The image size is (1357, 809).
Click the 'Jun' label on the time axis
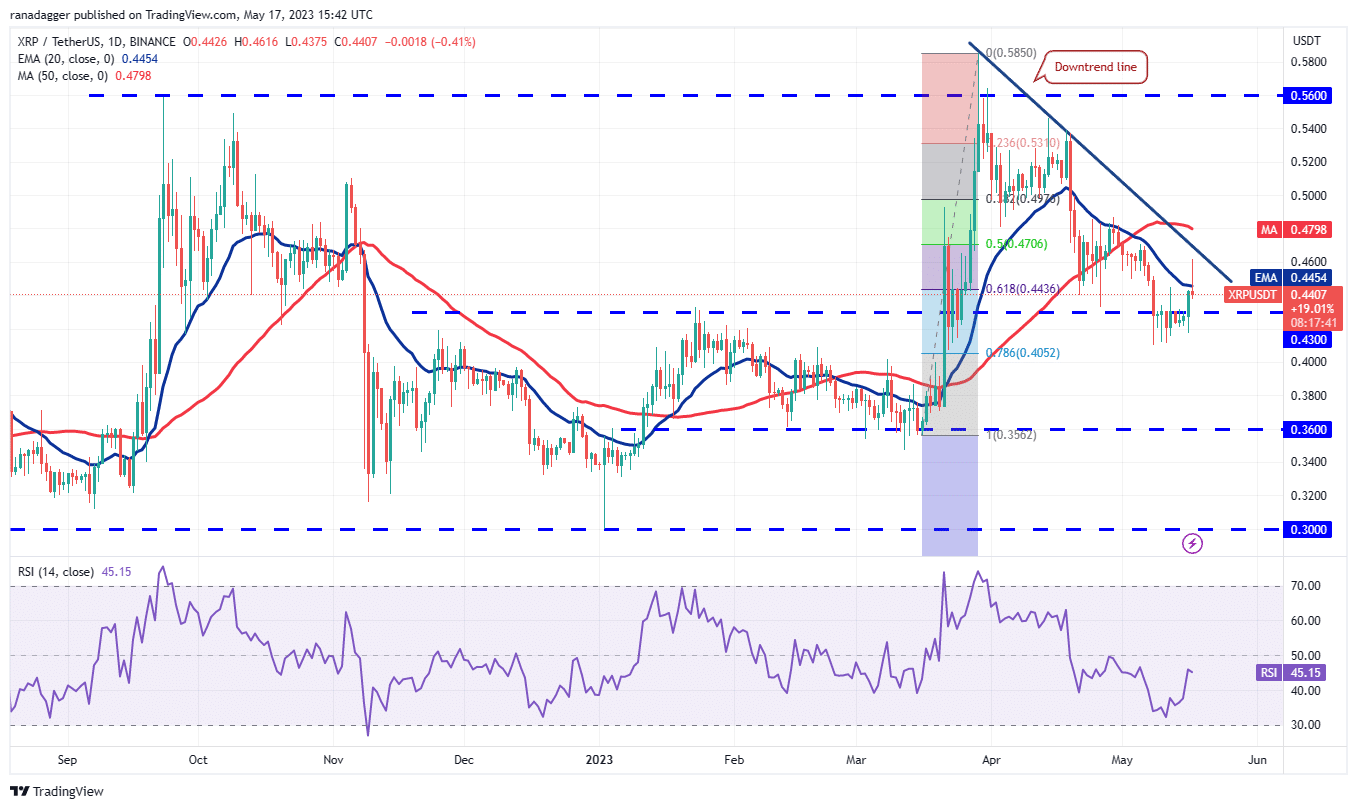(x=1259, y=760)
